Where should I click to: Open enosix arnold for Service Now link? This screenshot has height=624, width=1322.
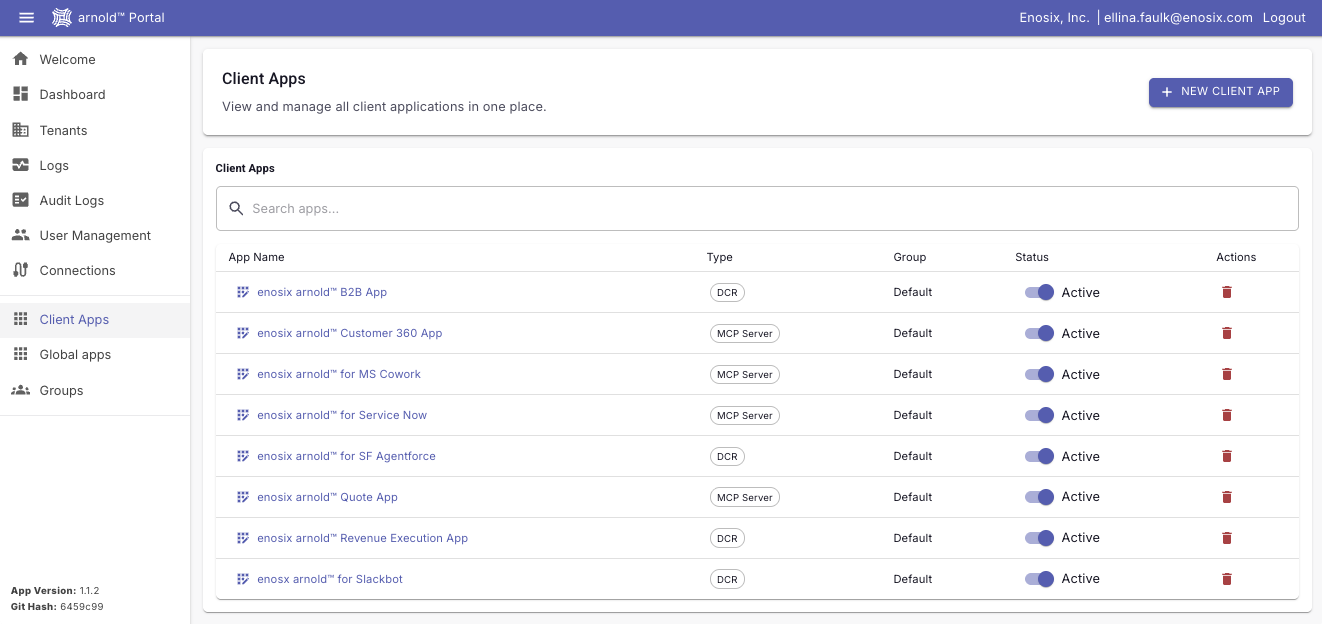pyautogui.click(x=342, y=415)
